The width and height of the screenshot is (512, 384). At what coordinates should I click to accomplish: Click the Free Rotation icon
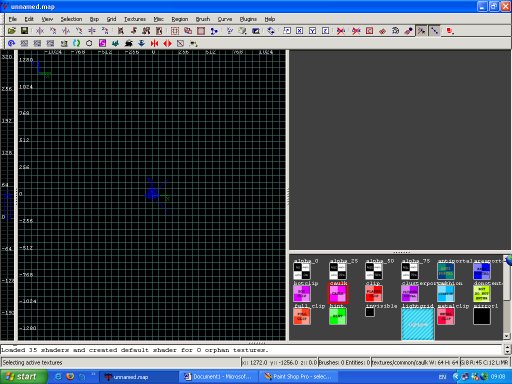pos(271,31)
